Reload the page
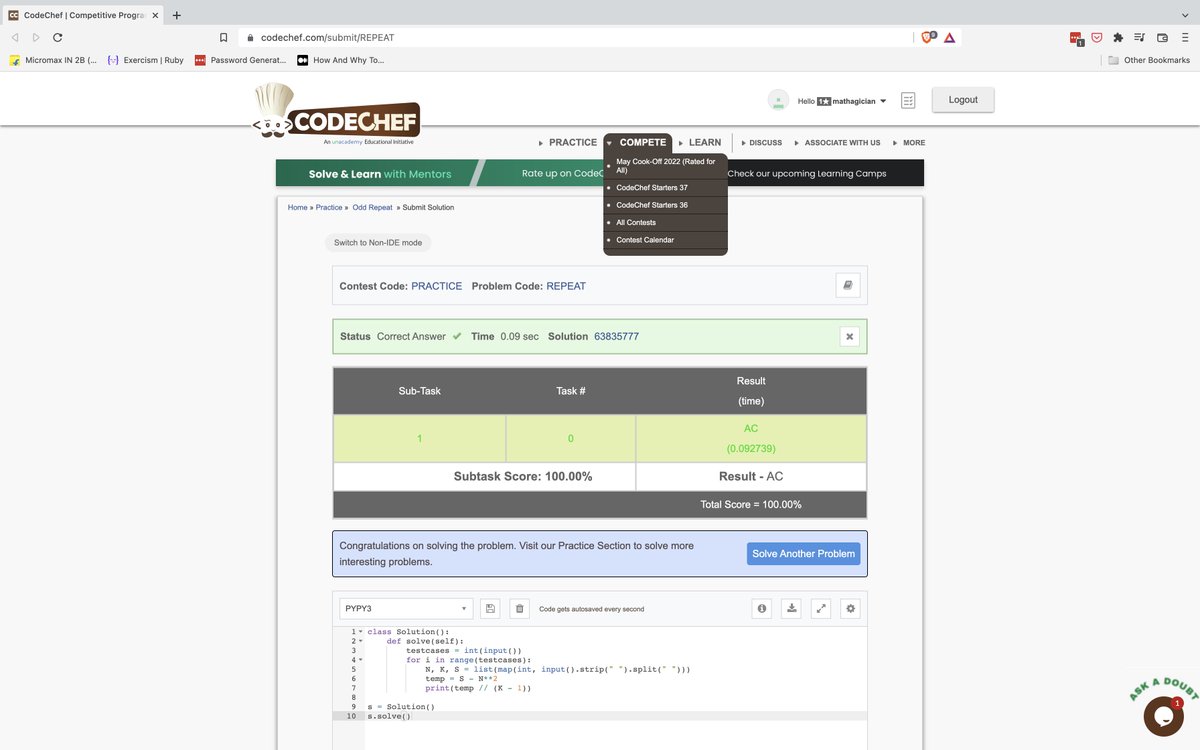Viewport: 1200px width, 750px height. pos(58,37)
